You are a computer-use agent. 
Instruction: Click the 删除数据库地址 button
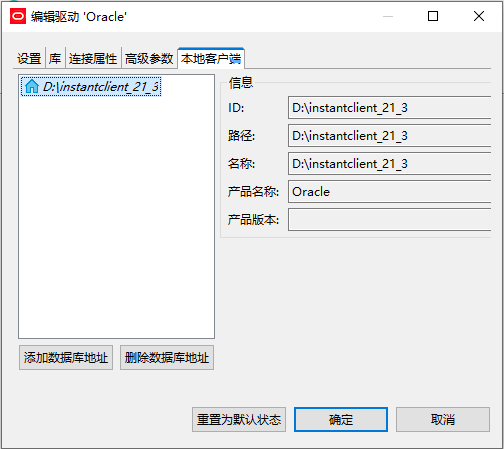point(167,358)
